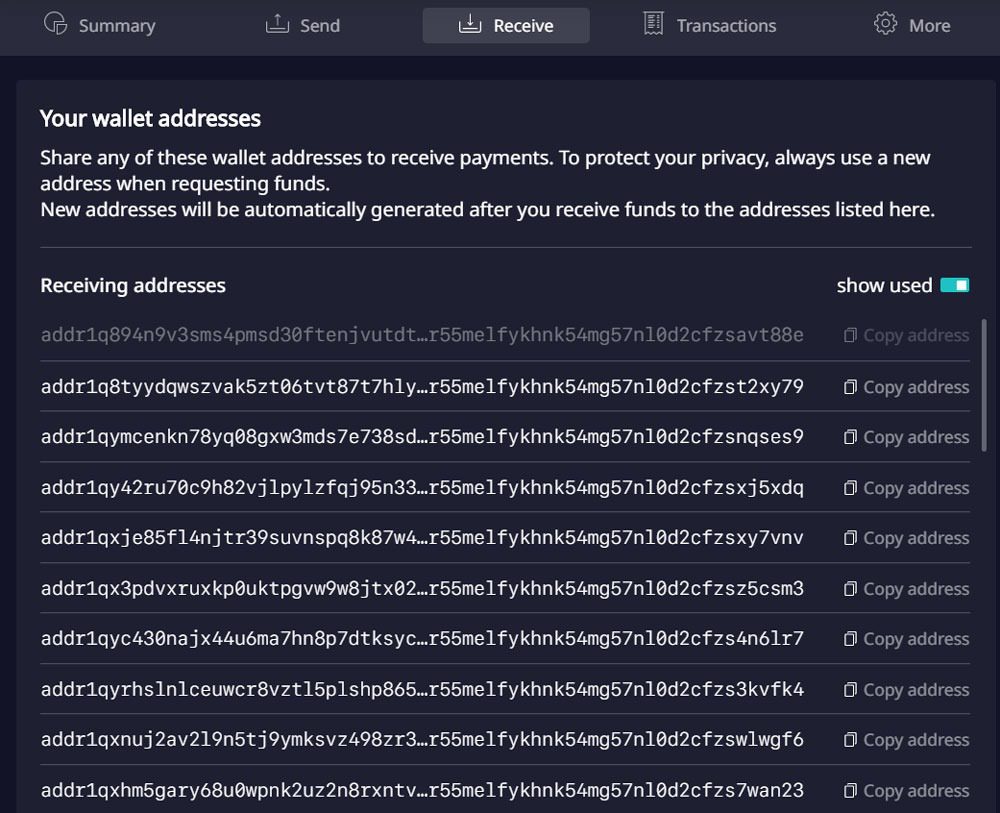Click the gear icon next to More

885,25
